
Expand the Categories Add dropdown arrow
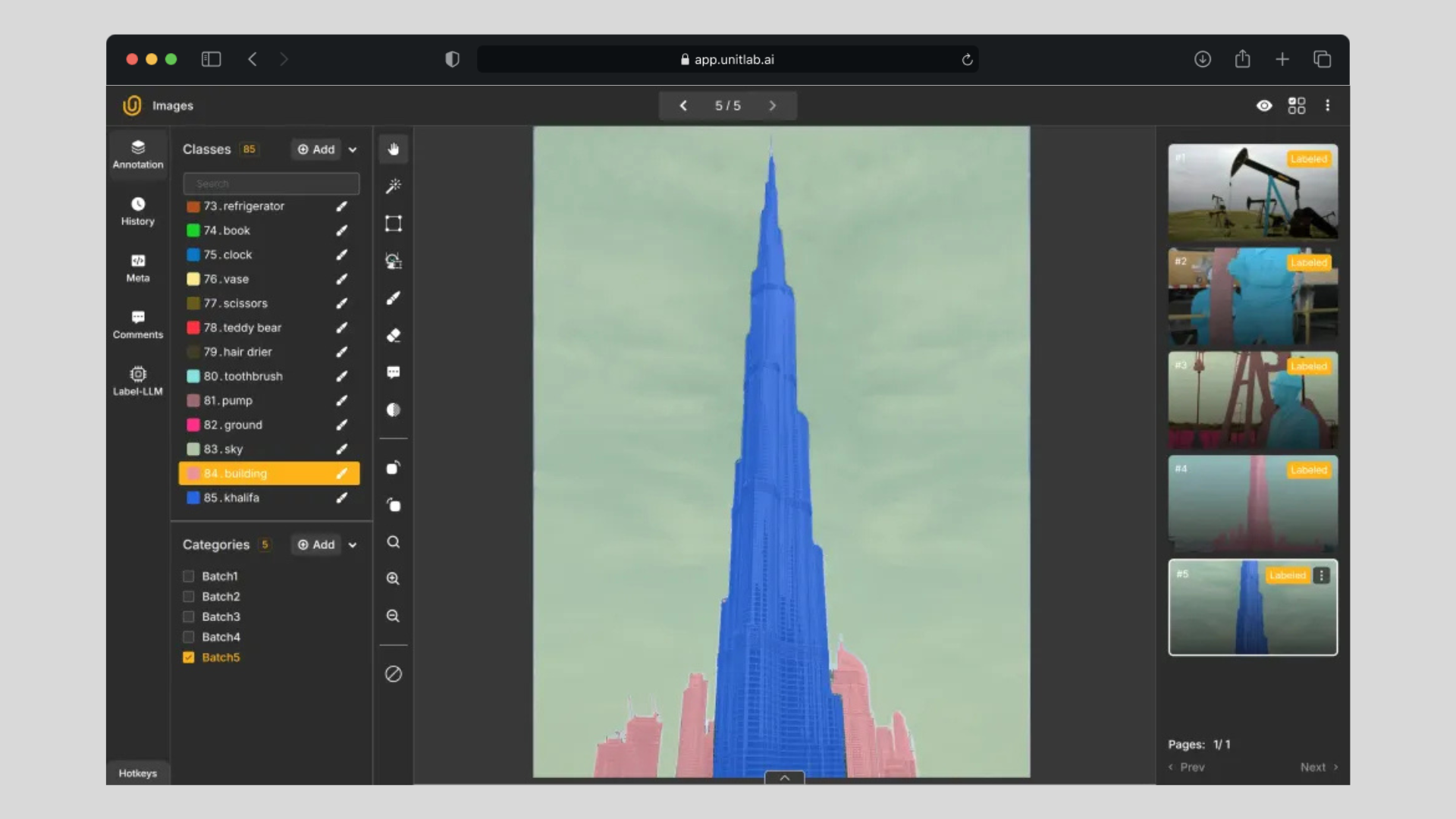353,545
